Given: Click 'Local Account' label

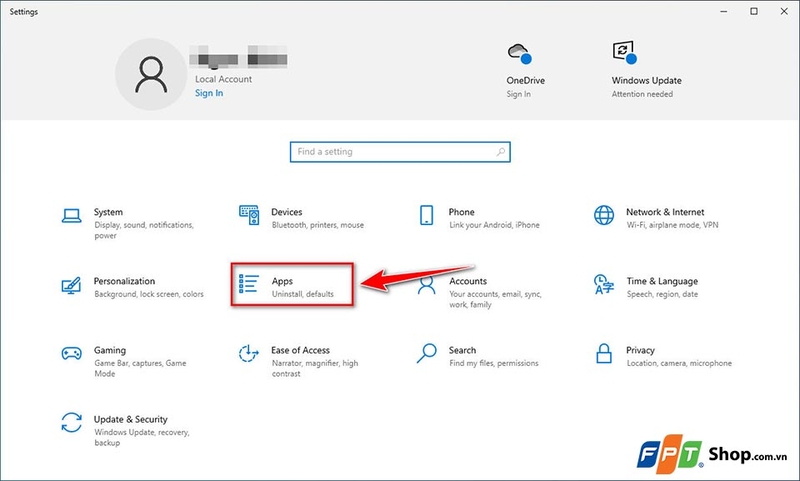Looking at the screenshot, I should pos(223,79).
